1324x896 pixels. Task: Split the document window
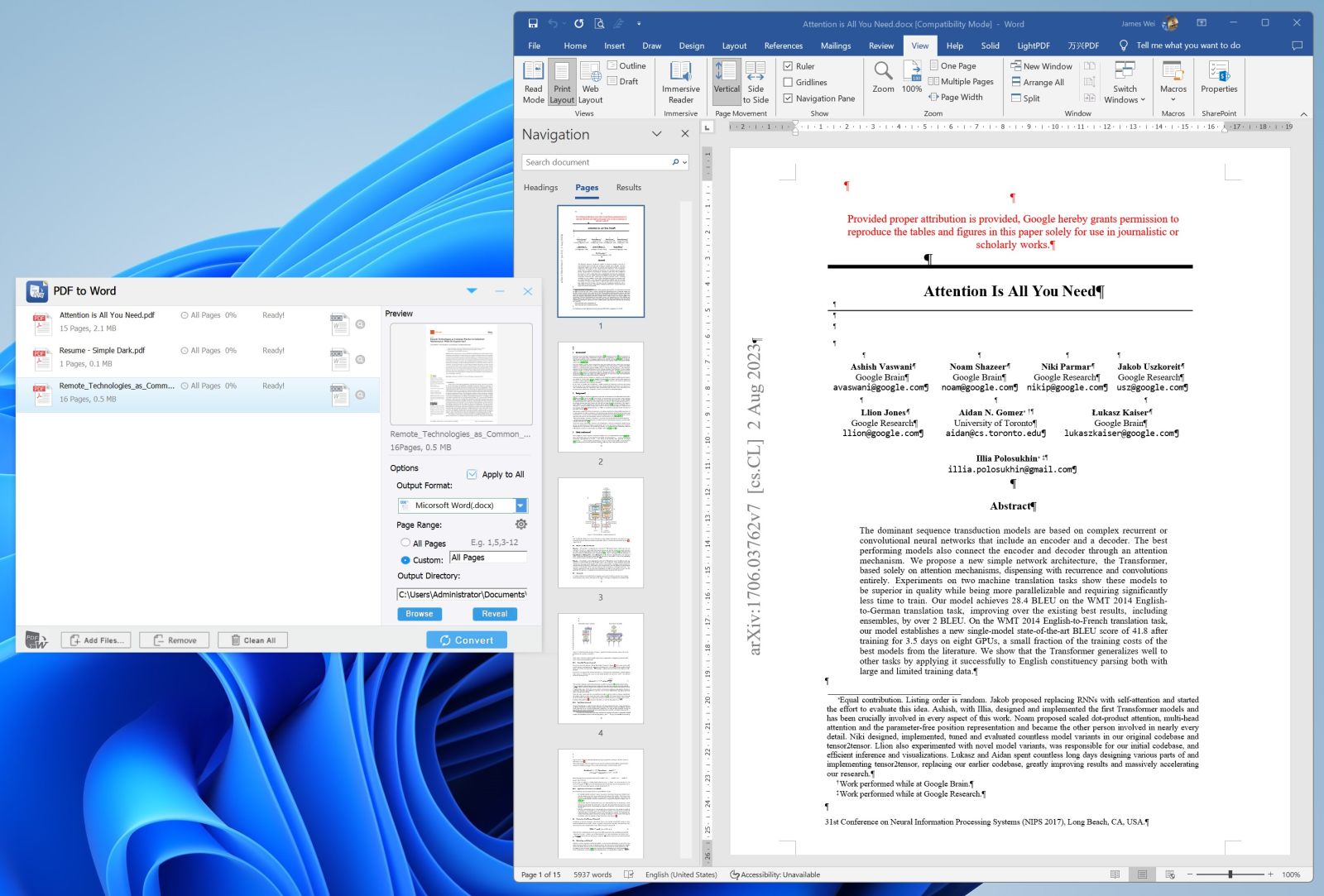click(x=1025, y=98)
